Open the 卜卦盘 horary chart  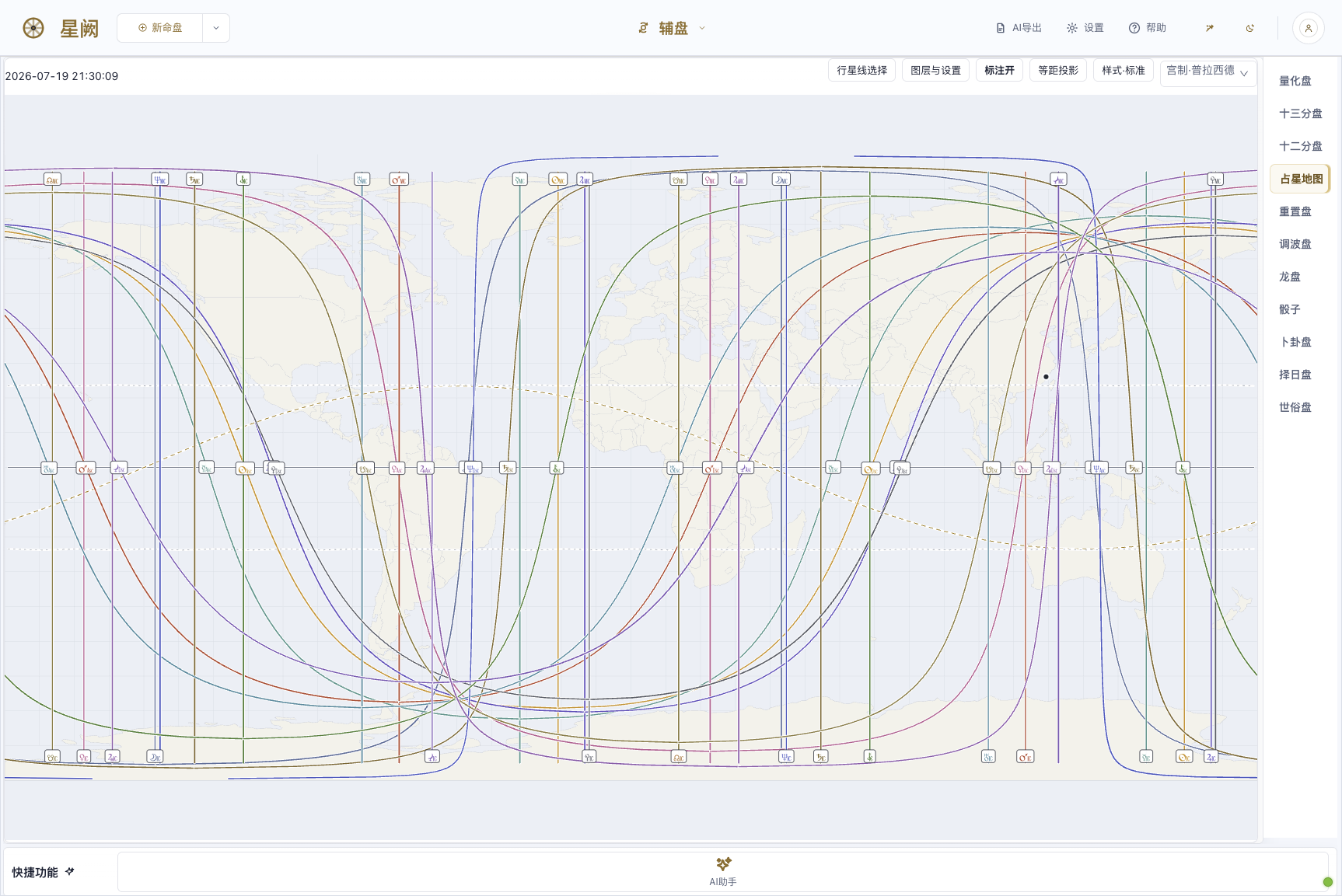1295,342
